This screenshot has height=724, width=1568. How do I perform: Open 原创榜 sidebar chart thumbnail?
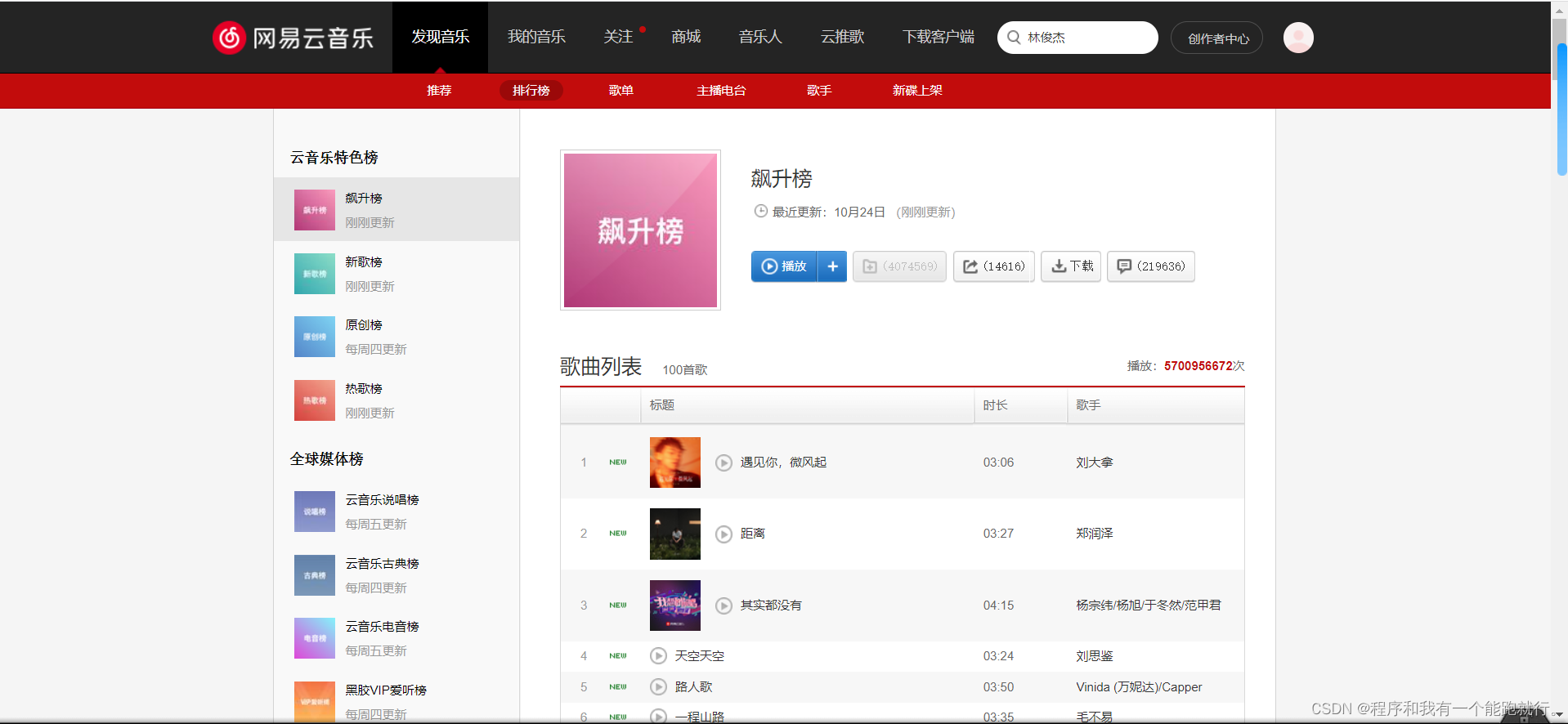(x=315, y=337)
